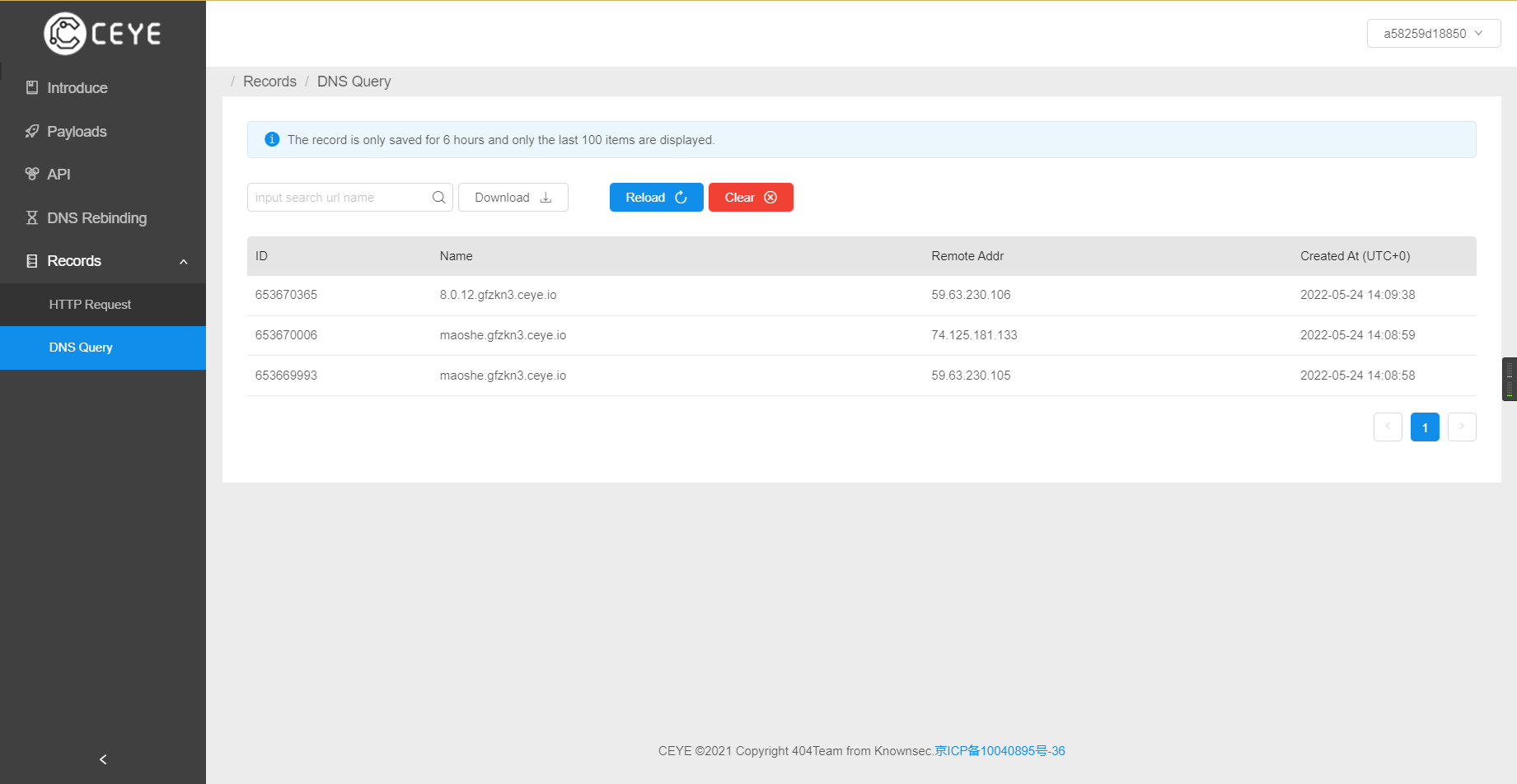Viewport: 1517px width, 784px height.
Task: Go to previous page of records
Action: [x=1388, y=427]
